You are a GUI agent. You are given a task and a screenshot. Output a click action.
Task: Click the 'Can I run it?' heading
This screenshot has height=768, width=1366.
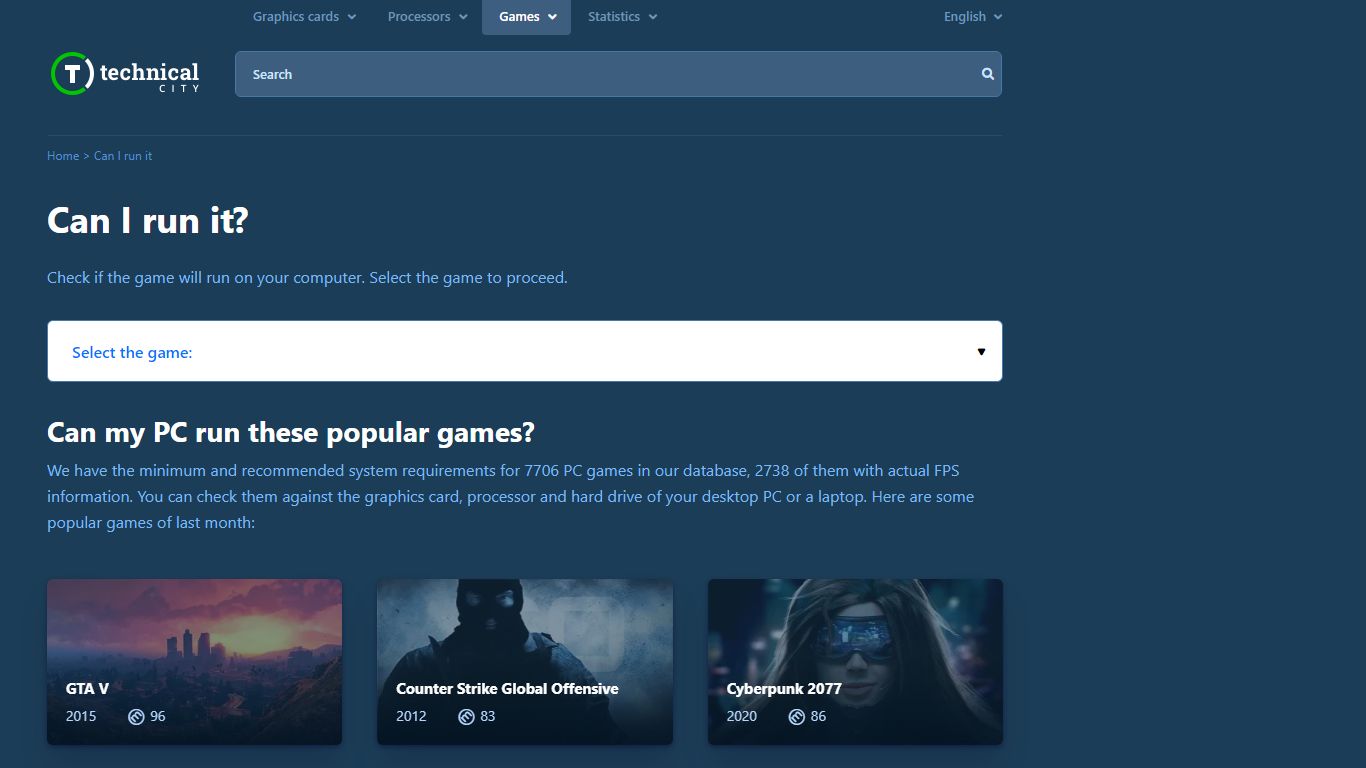[x=147, y=221]
